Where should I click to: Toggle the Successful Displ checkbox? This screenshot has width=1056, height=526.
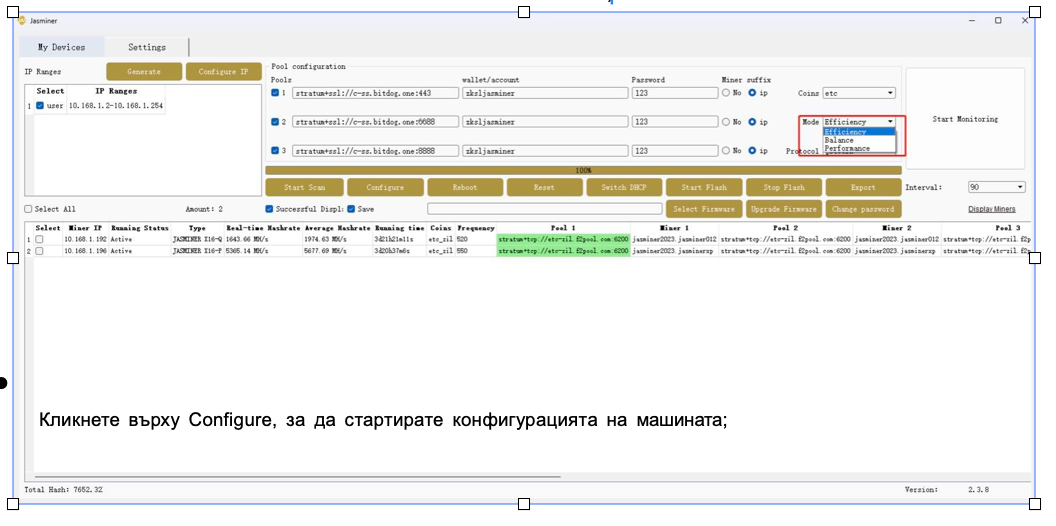269,209
